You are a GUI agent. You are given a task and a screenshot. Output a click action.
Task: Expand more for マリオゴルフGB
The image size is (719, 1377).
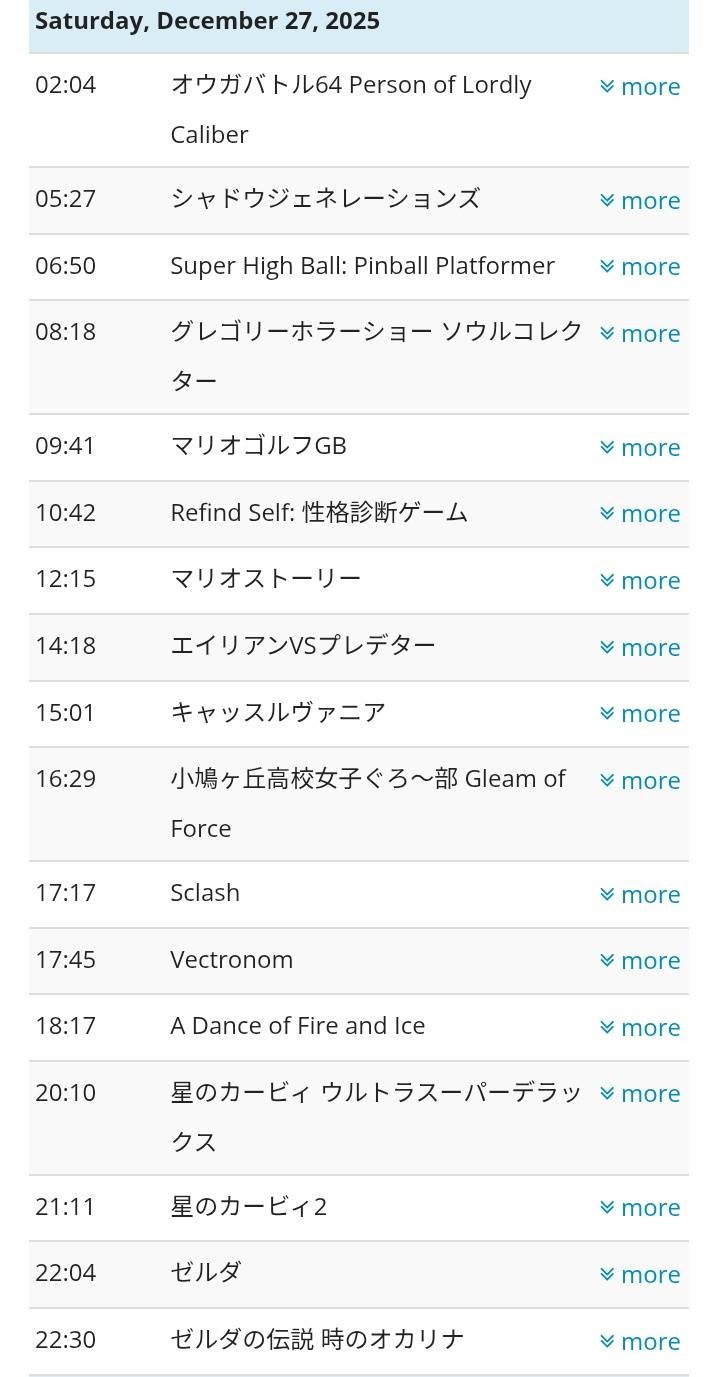click(x=640, y=448)
